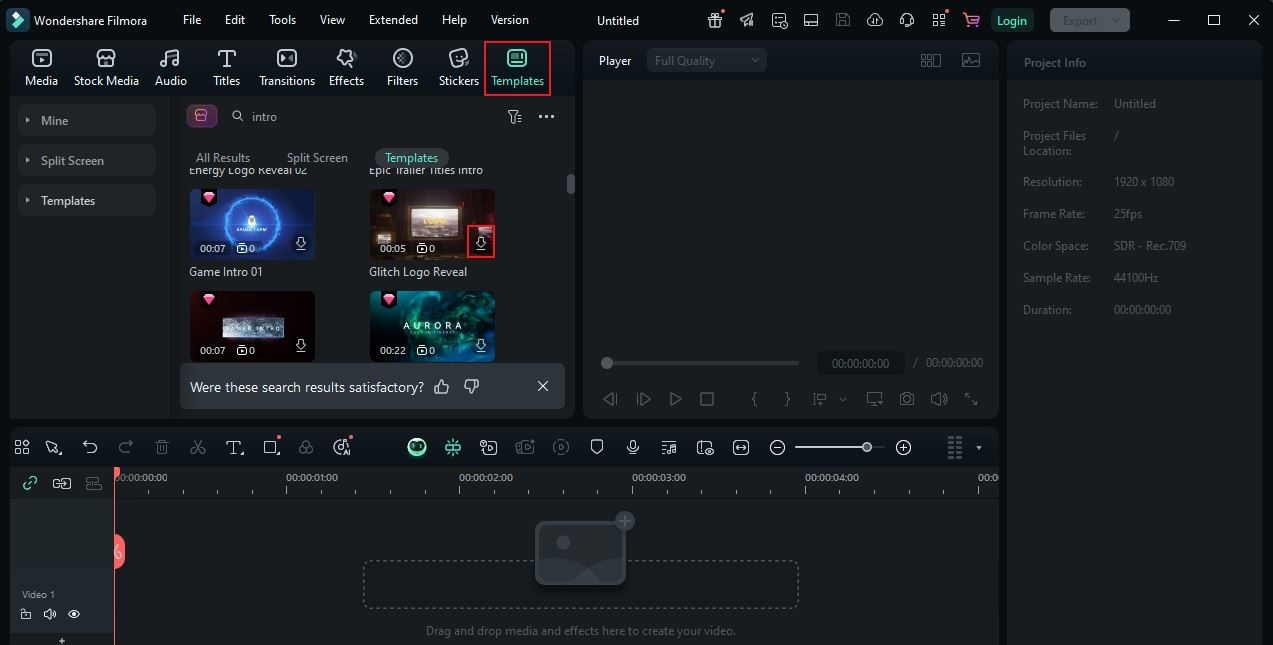Open the Transitions tab
The image size is (1273, 645).
click(x=287, y=68)
